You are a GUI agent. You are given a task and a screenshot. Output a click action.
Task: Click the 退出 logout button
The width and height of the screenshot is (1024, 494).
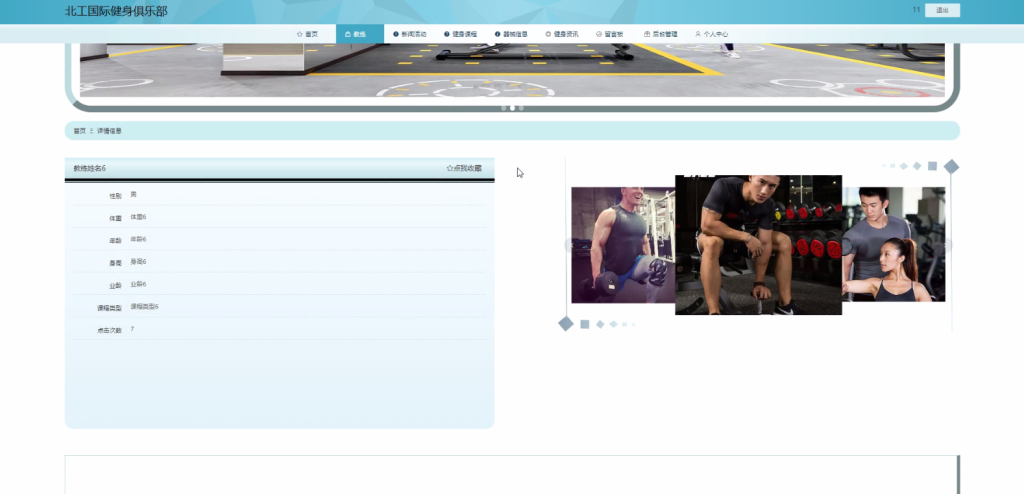coord(942,10)
